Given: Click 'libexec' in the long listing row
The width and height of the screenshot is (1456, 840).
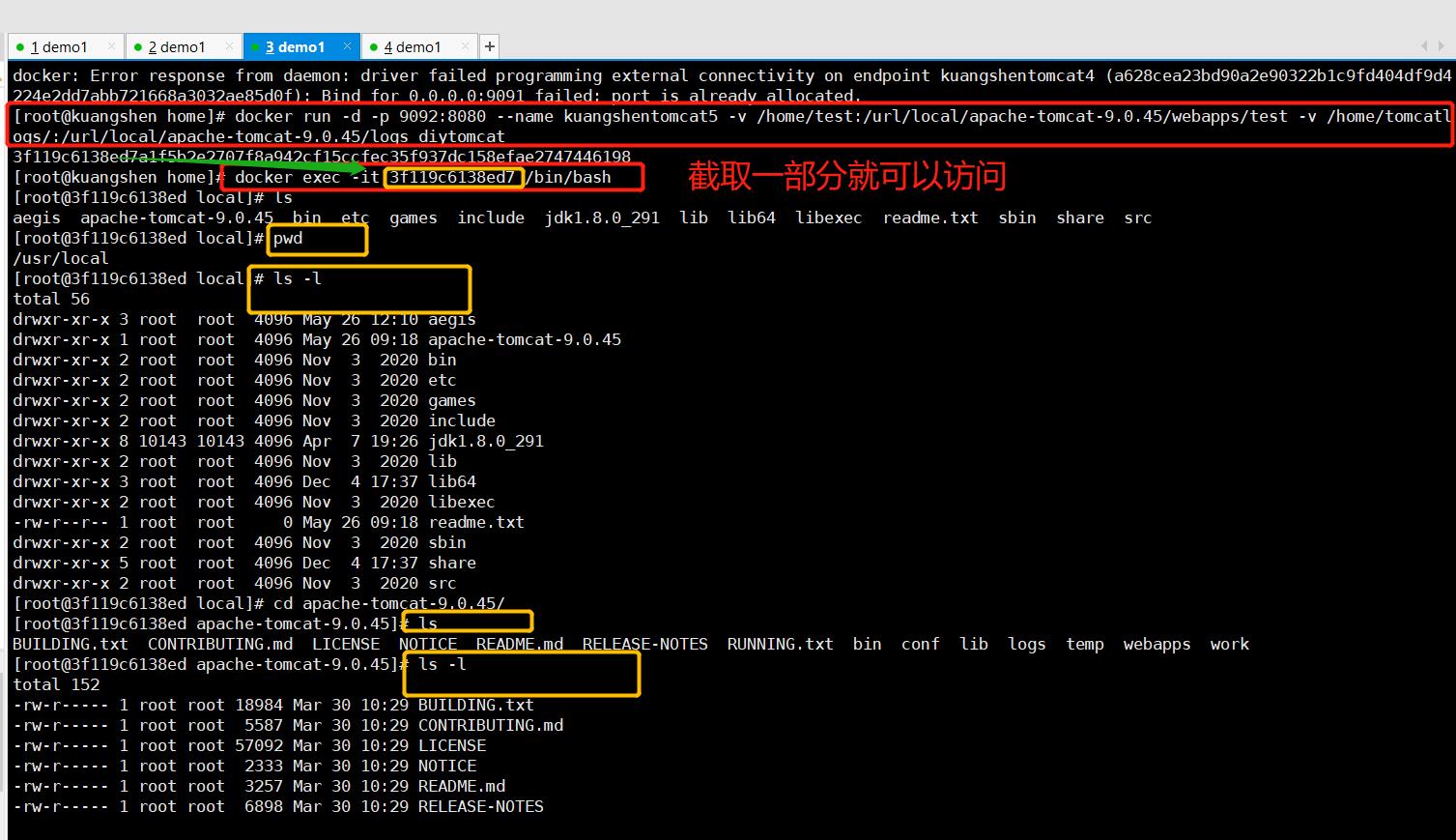Looking at the screenshot, I should 462,502.
